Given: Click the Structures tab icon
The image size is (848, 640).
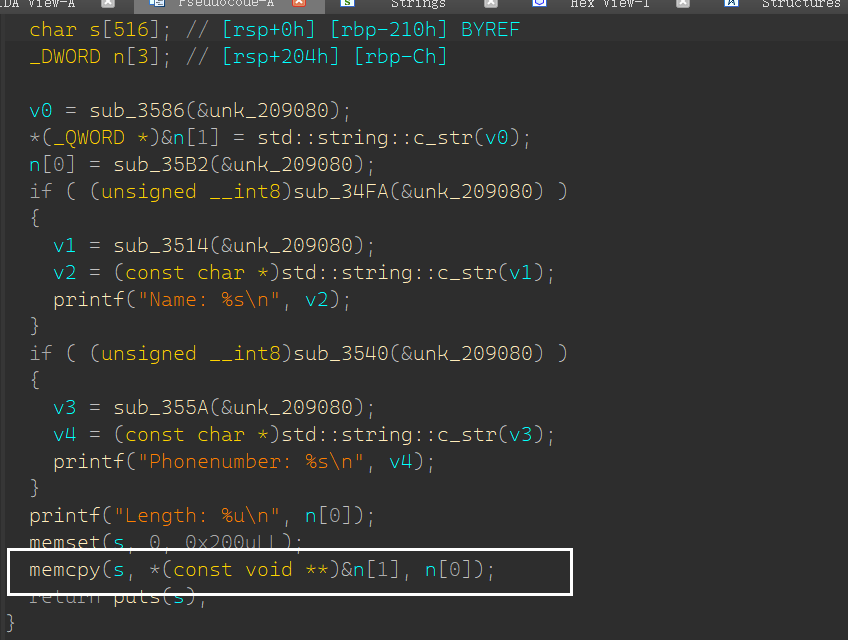Looking at the screenshot, I should [x=731, y=4].
